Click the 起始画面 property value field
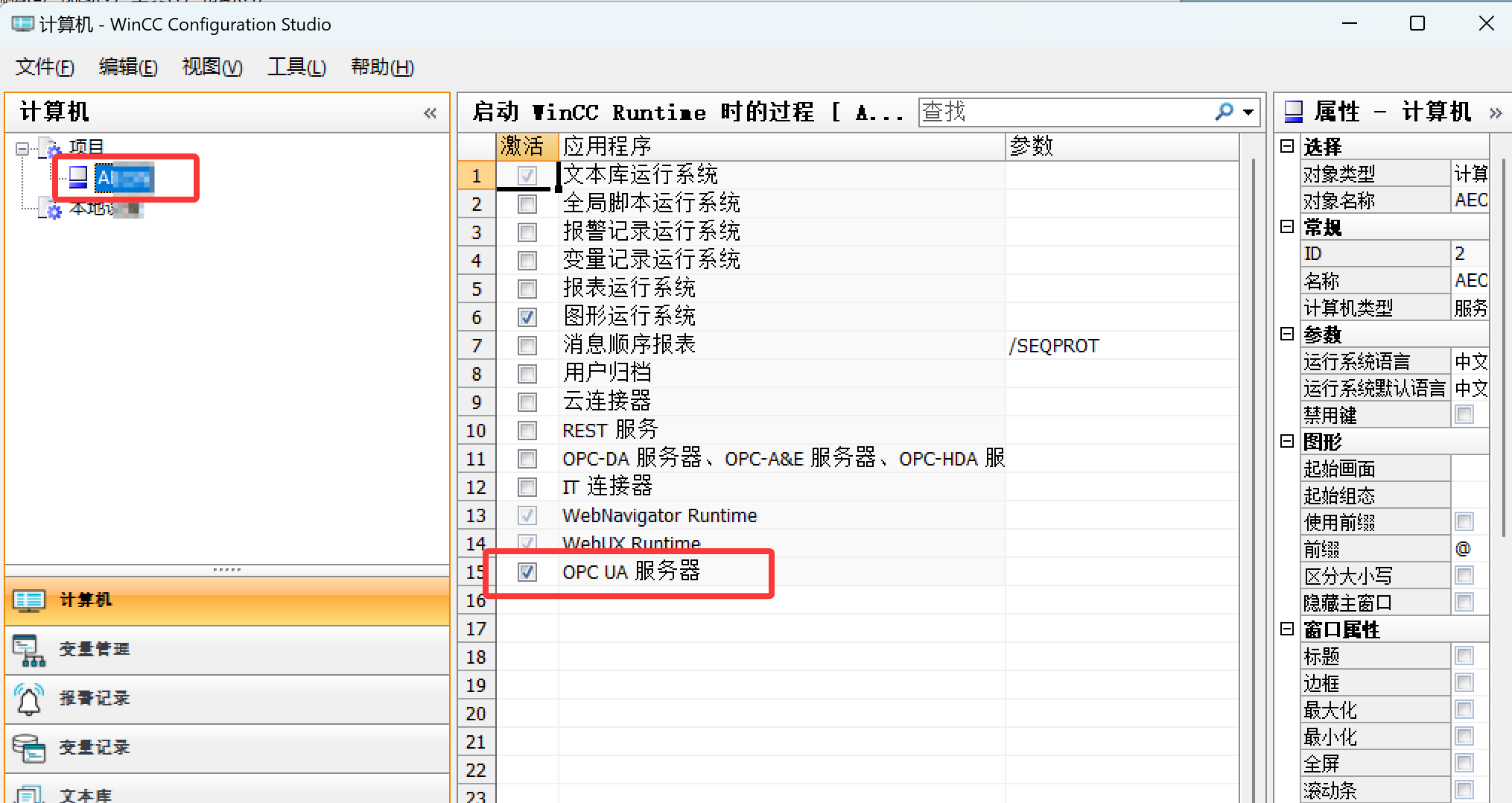Screen dimensions: 1512x803 [x=1470, y=469]
